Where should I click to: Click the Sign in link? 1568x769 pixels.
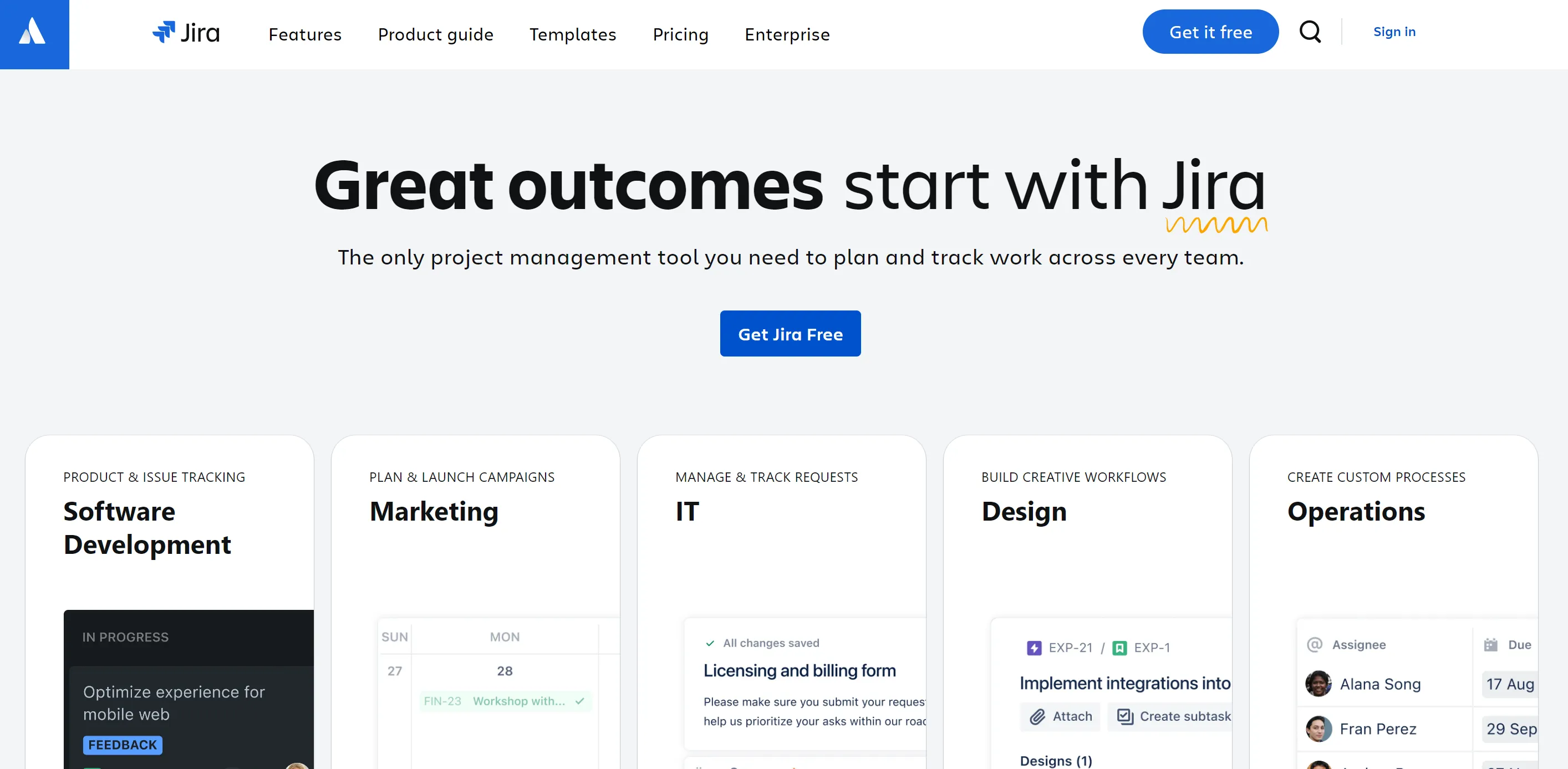click(x=1395, y=31)
